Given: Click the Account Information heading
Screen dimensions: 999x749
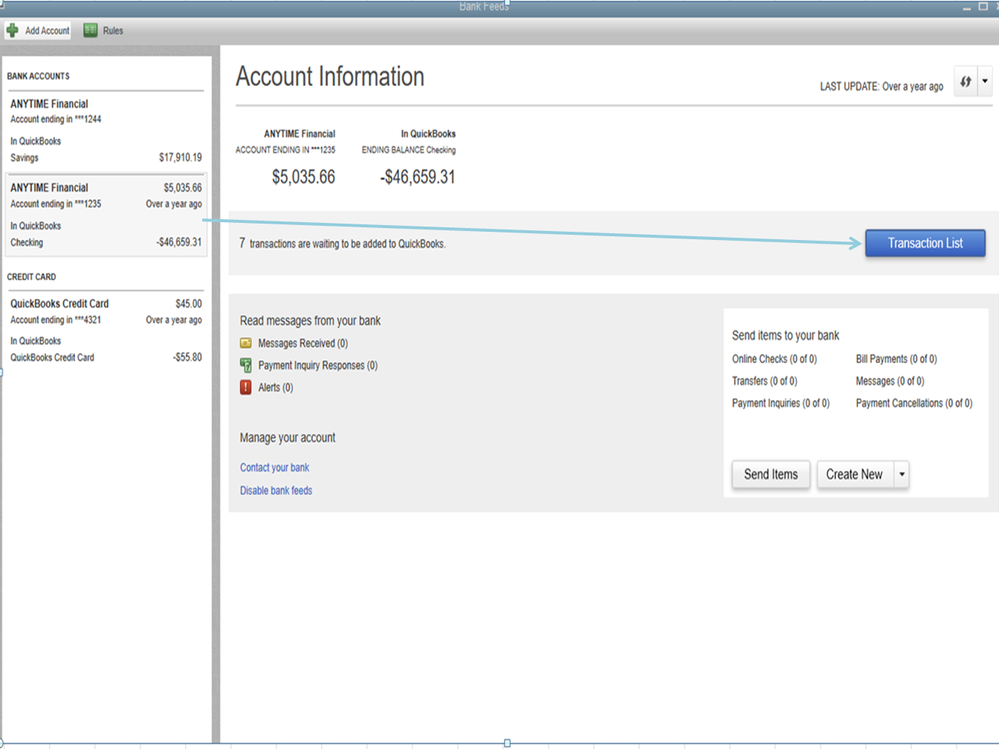Looking at the screenshot, I should click(330, 77).
